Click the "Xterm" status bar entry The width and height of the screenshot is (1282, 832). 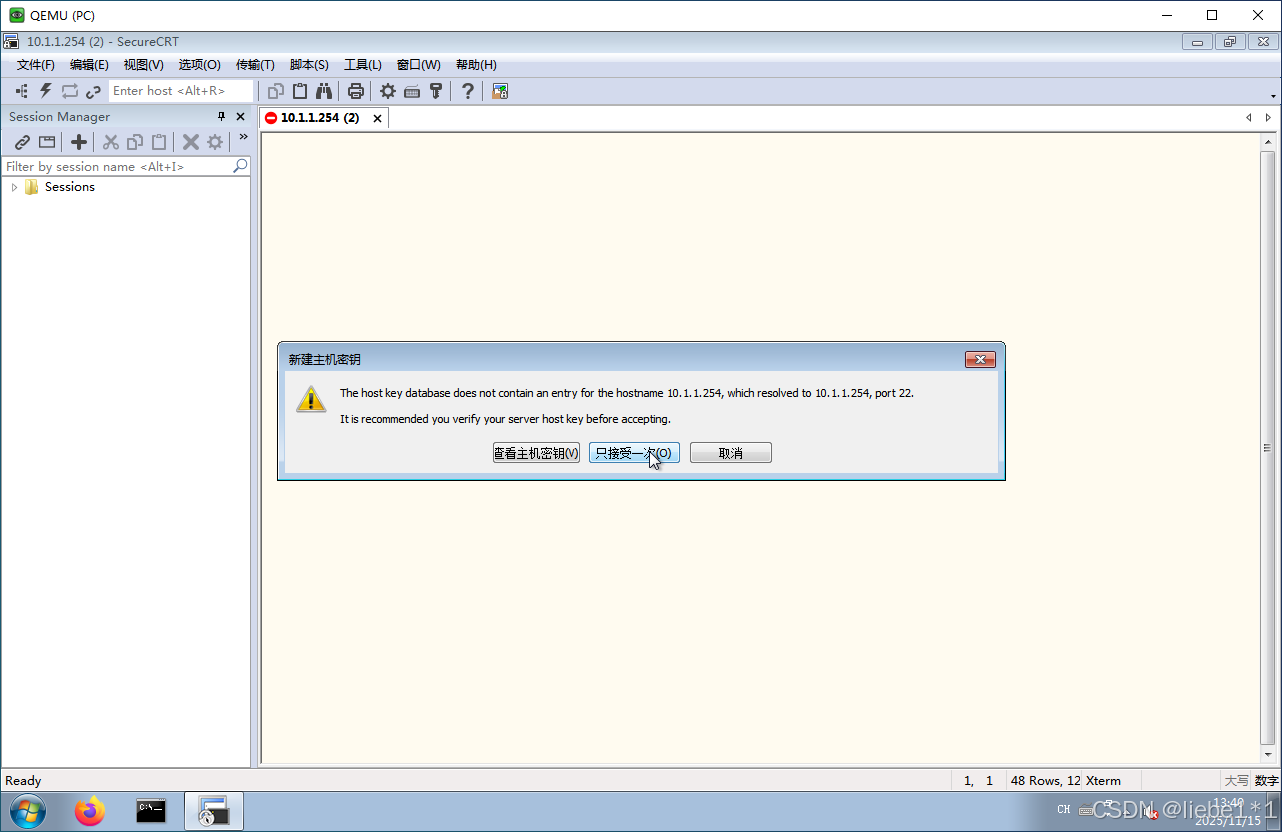(x=1103, y=781)
